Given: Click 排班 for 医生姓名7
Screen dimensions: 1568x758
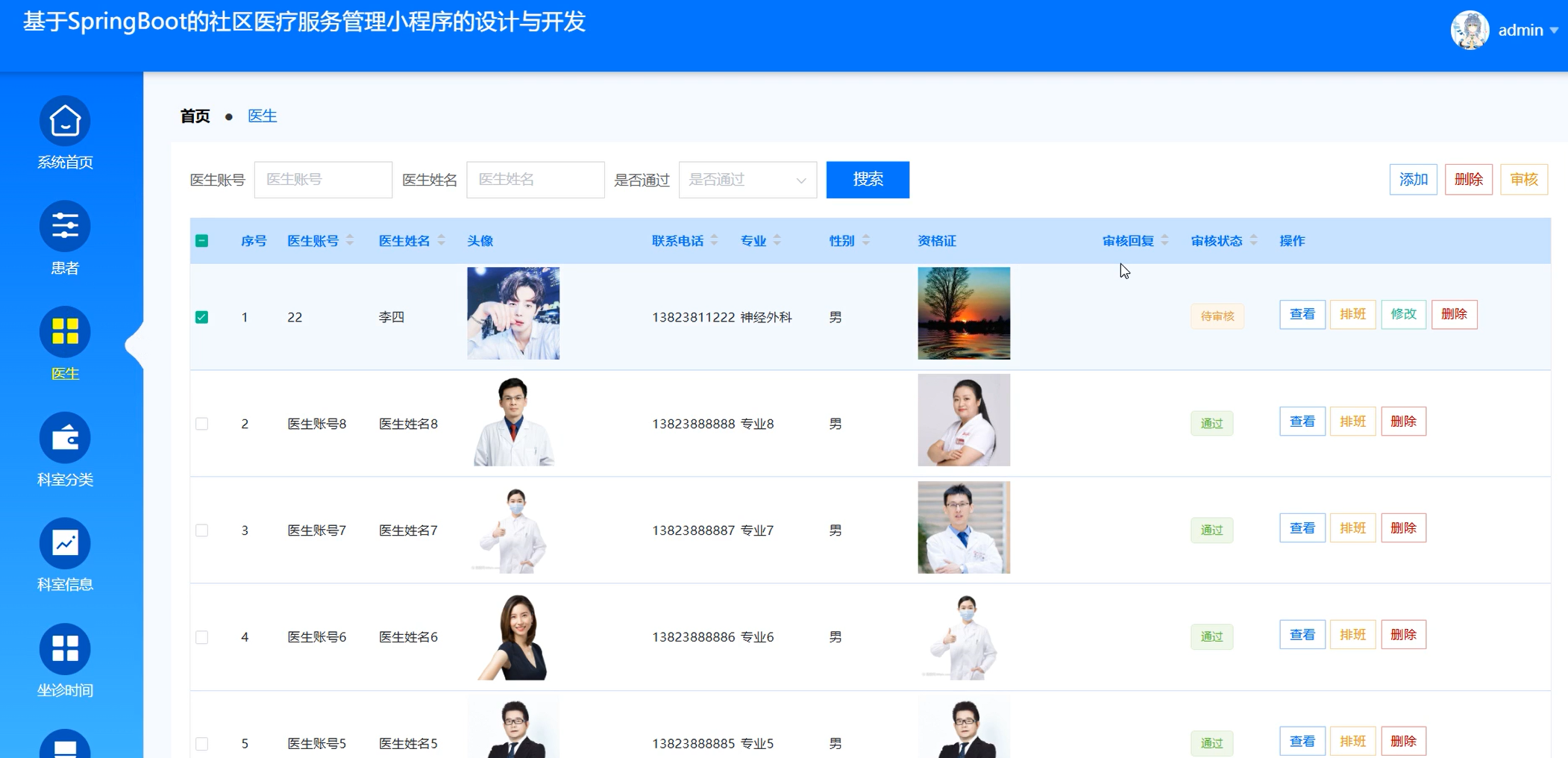Looking at the screenshot, I should click(1353, 528).
